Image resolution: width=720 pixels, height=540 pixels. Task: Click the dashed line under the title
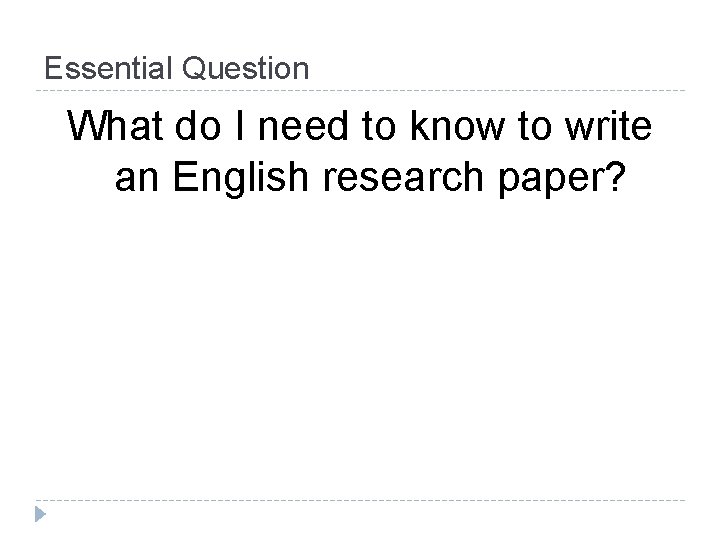click(x=360, y=90)
